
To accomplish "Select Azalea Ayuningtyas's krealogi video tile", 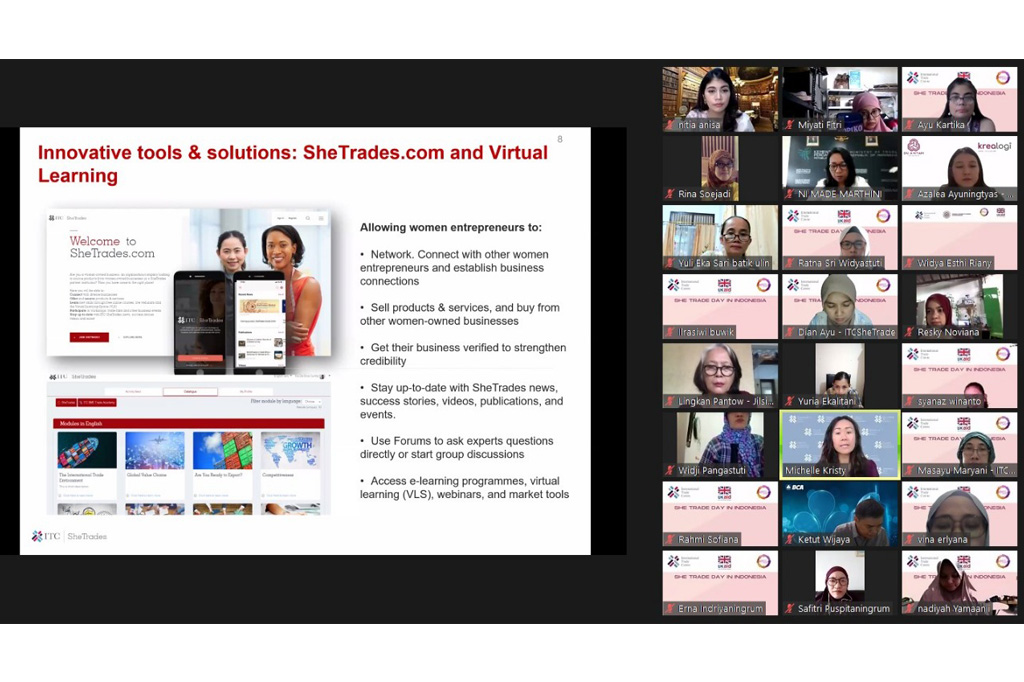I will click(959, 169).
